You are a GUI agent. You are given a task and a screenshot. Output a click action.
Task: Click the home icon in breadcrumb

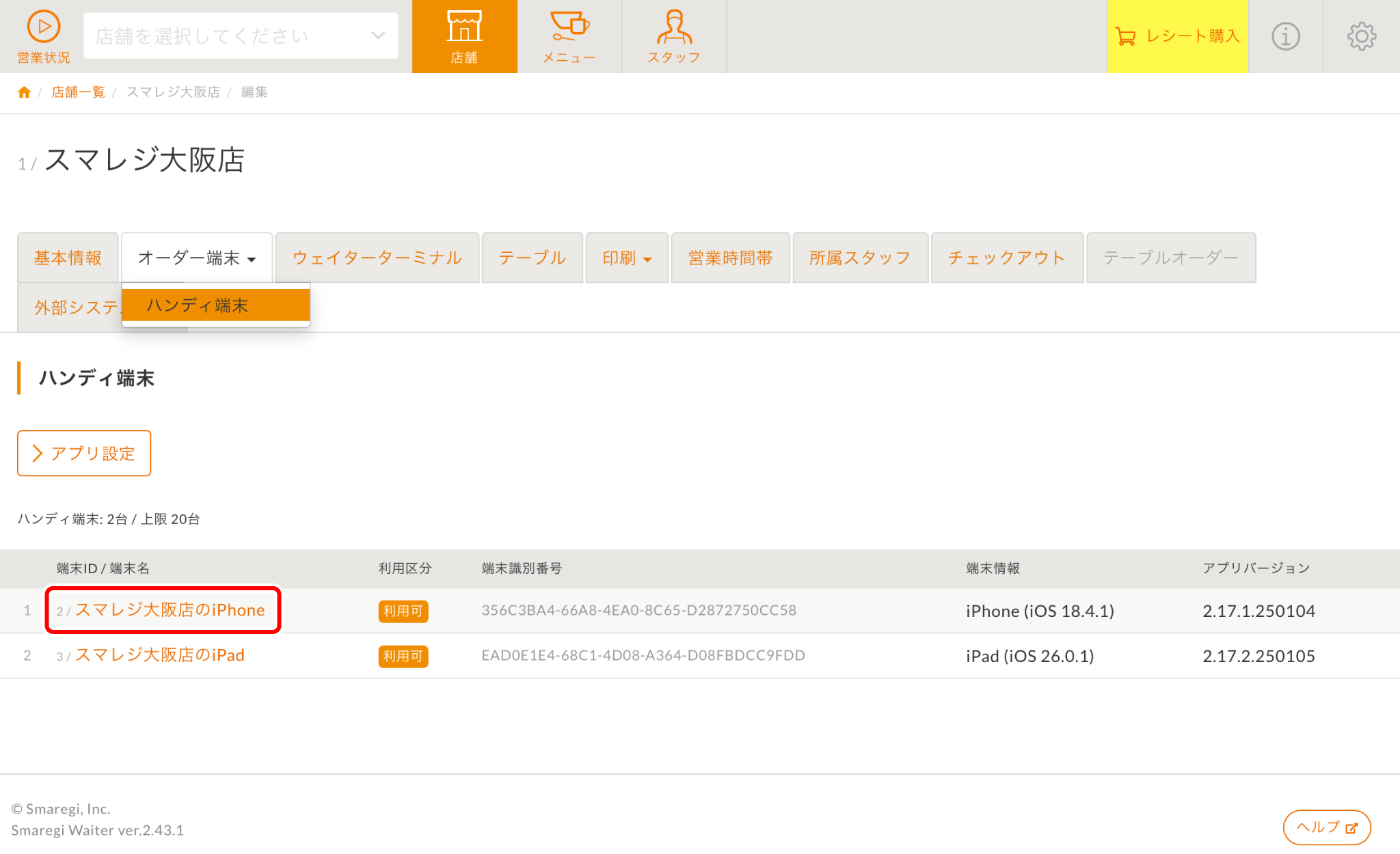coord(24,92)
